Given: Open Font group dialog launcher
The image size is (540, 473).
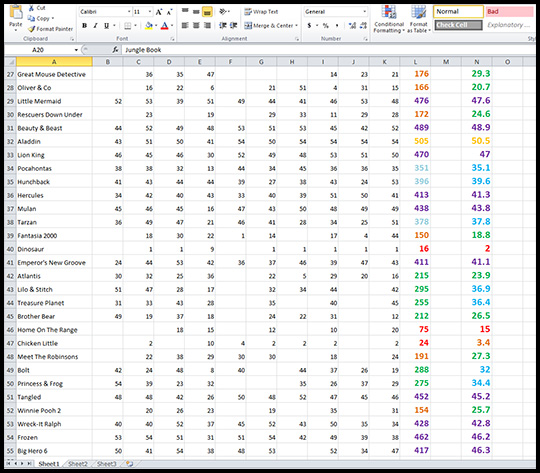Looking at the screenshot, I should tap(173, 39).
